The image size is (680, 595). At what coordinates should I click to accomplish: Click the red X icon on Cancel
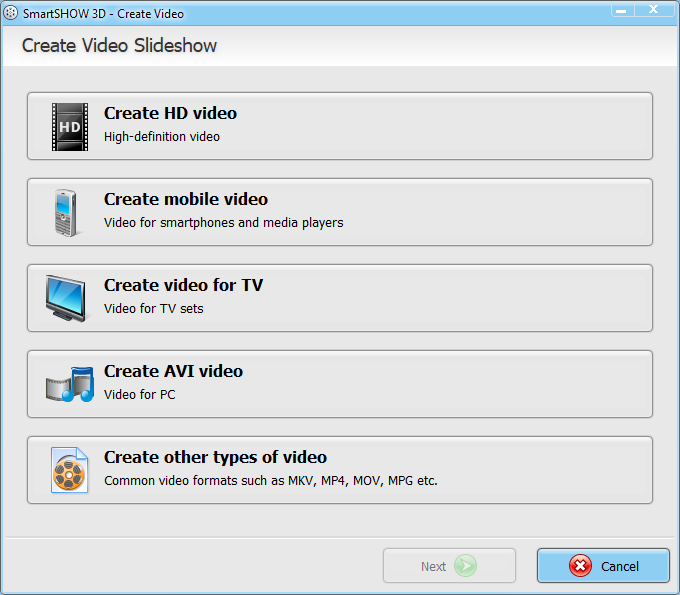click(580, 566)
